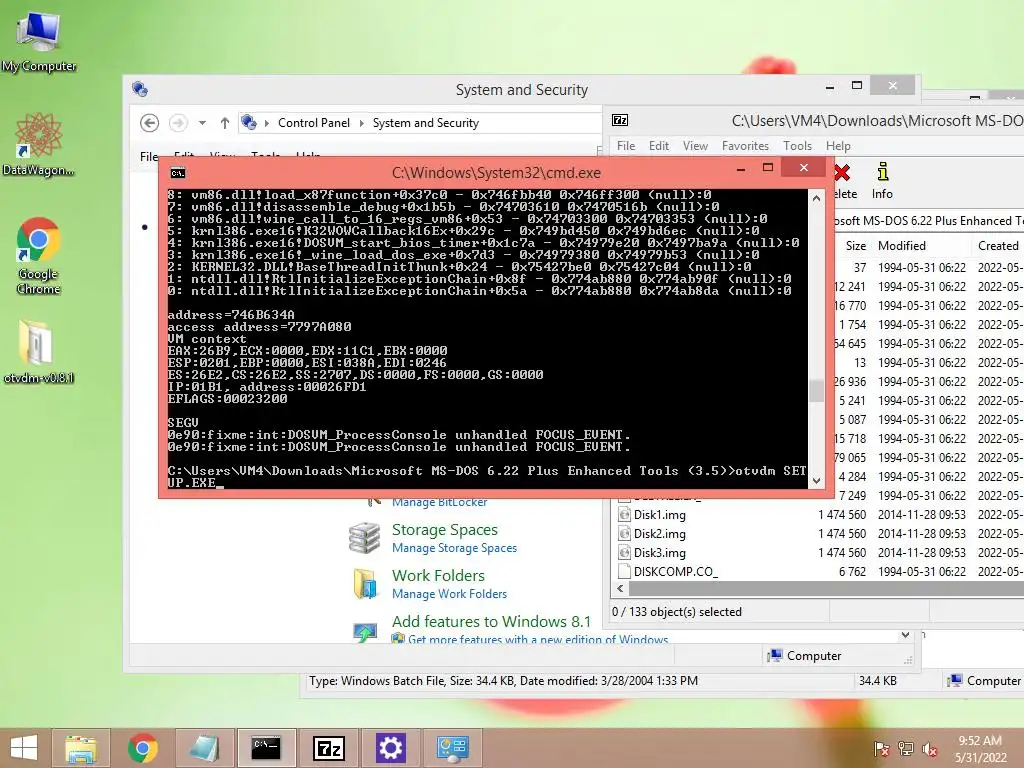Open the View menu in 7-Zip

click(x=695, y=146)
